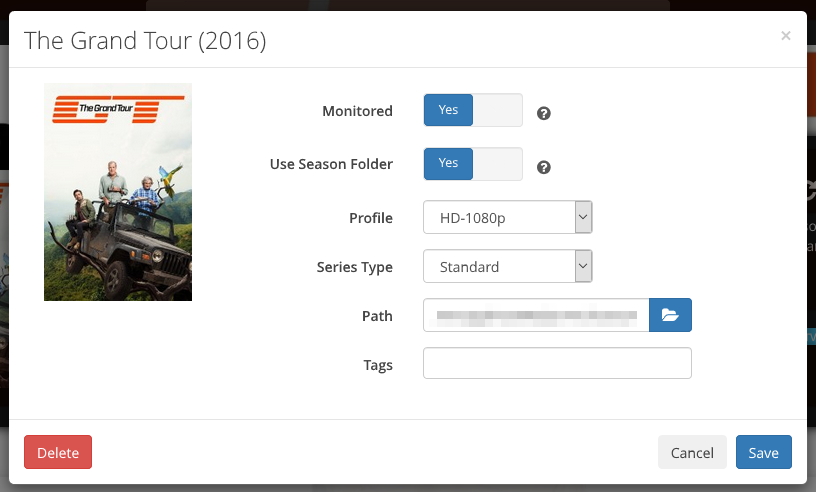Image resolution: width=816 pixels, height=492 pixels.
Task: Click the arrow of the Profile select
Action: coord(583,217)
